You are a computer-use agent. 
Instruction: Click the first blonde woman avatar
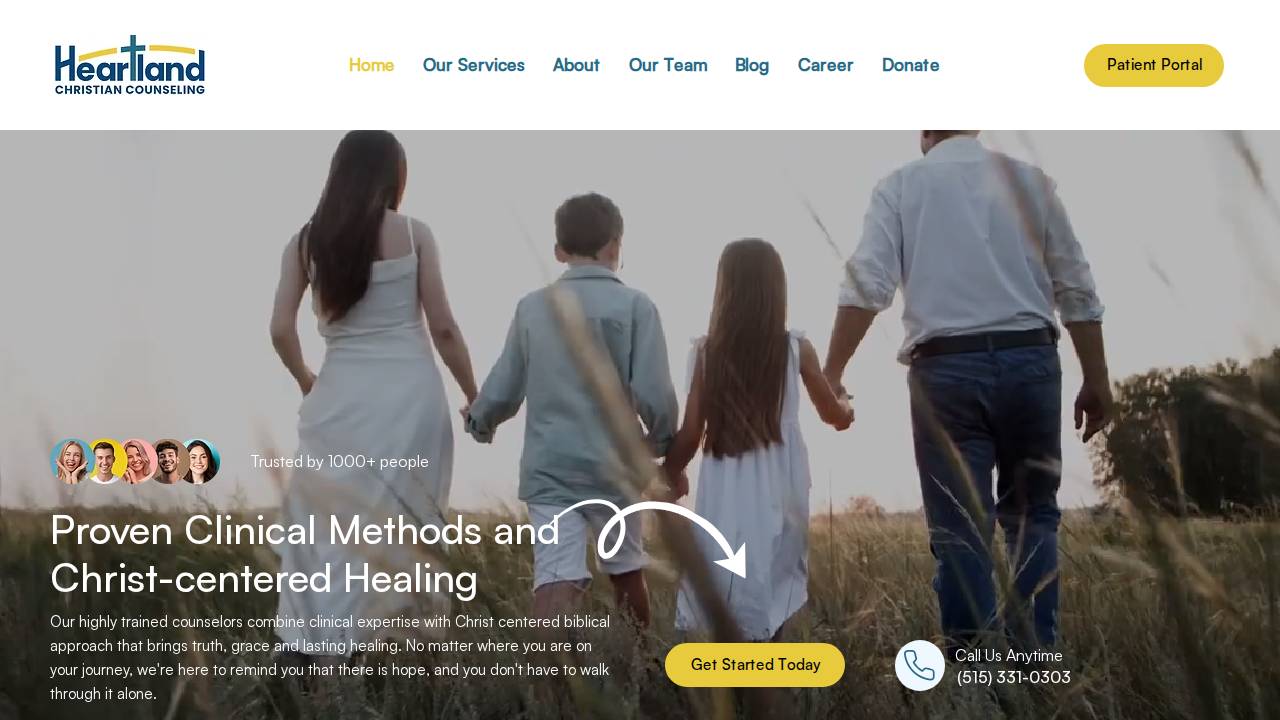click(72, 461)
